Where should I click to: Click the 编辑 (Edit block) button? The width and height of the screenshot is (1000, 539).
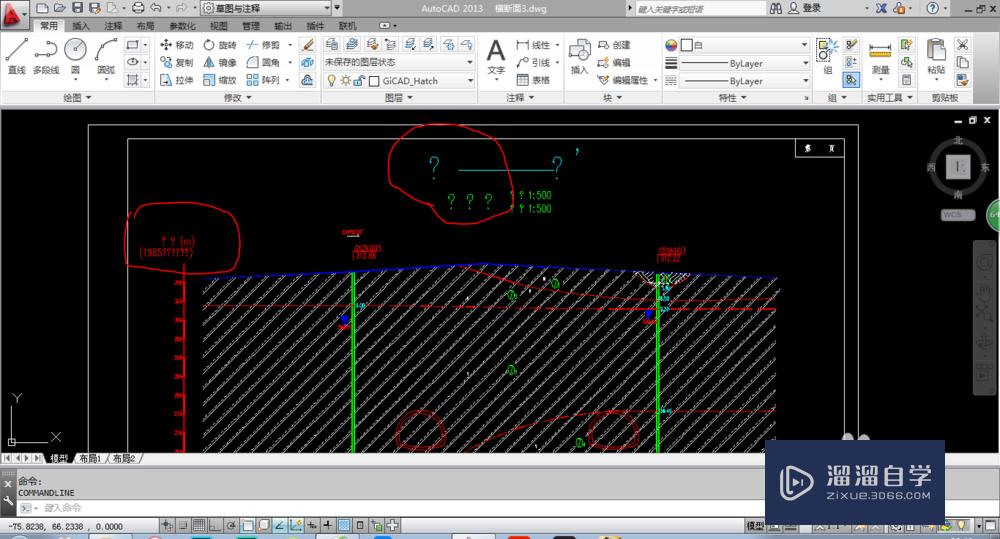pyautogui.click(x=614, y=63)
